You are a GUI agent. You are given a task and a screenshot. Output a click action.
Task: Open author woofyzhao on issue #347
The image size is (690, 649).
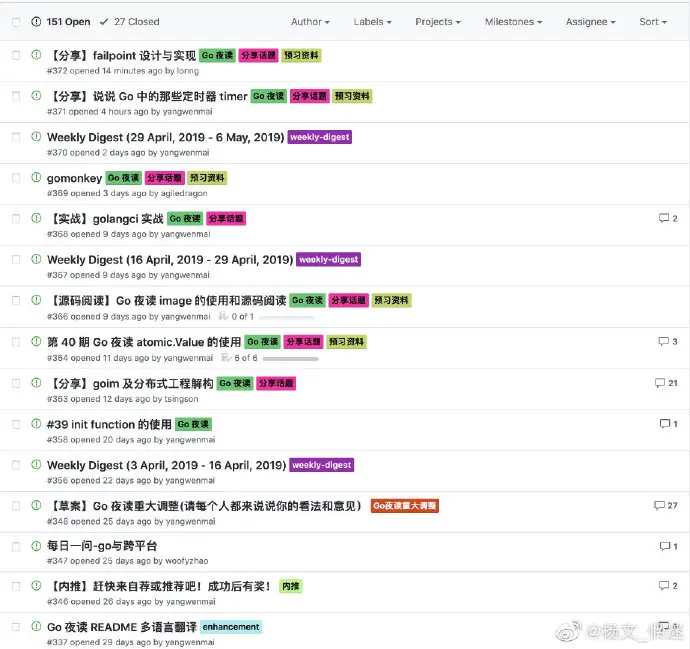187,561
